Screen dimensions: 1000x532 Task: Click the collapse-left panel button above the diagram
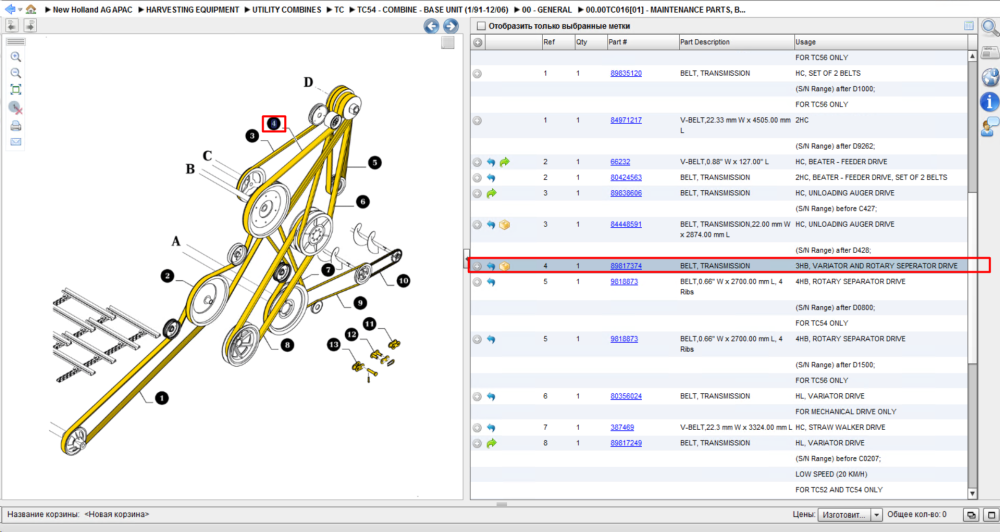(12, 26)
